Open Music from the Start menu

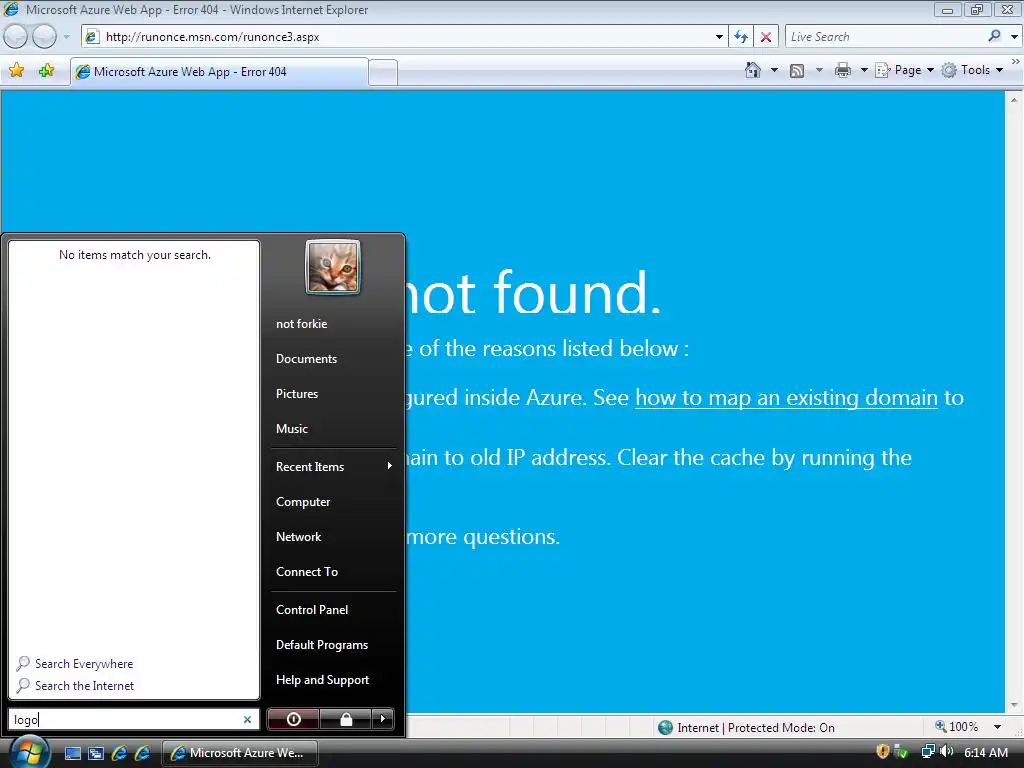[291, 429]
